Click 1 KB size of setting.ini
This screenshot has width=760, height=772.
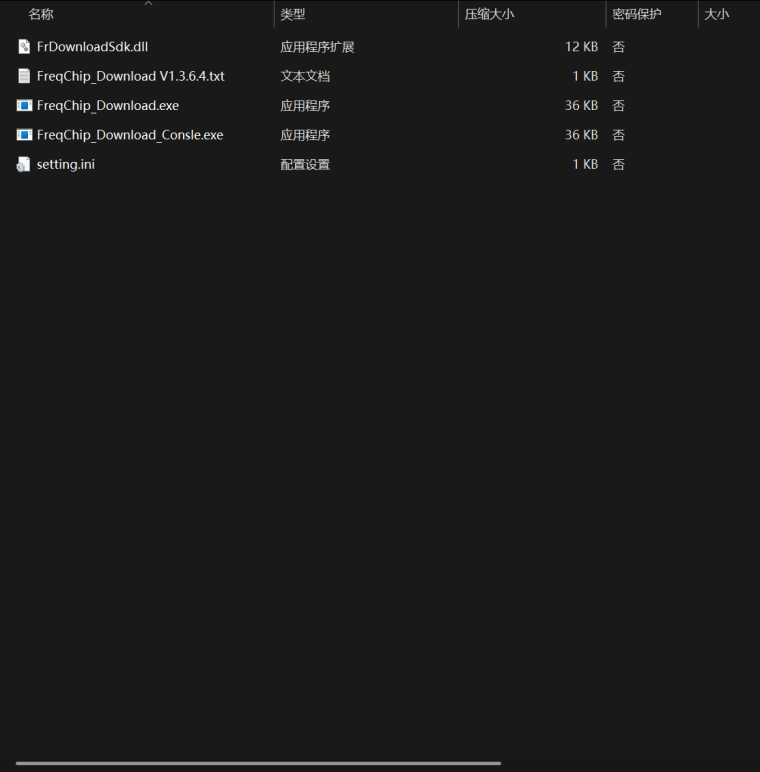(585, 164)
